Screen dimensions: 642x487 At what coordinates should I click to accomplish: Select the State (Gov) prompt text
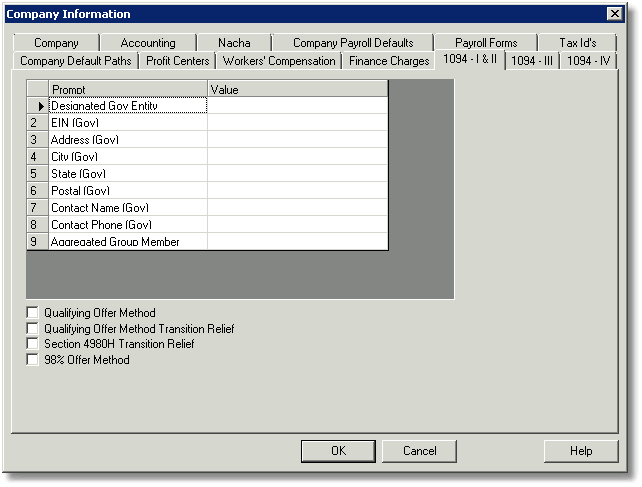click(78, 174)
